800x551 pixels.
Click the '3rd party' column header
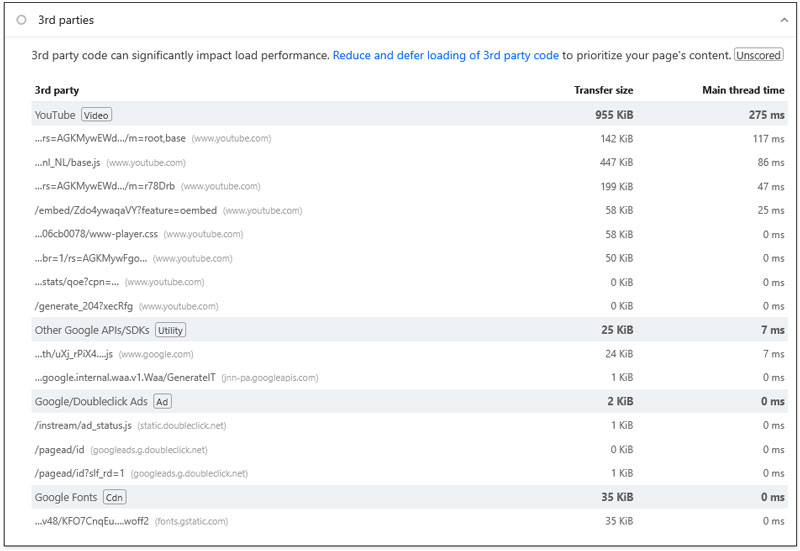[x=57, y=90]
